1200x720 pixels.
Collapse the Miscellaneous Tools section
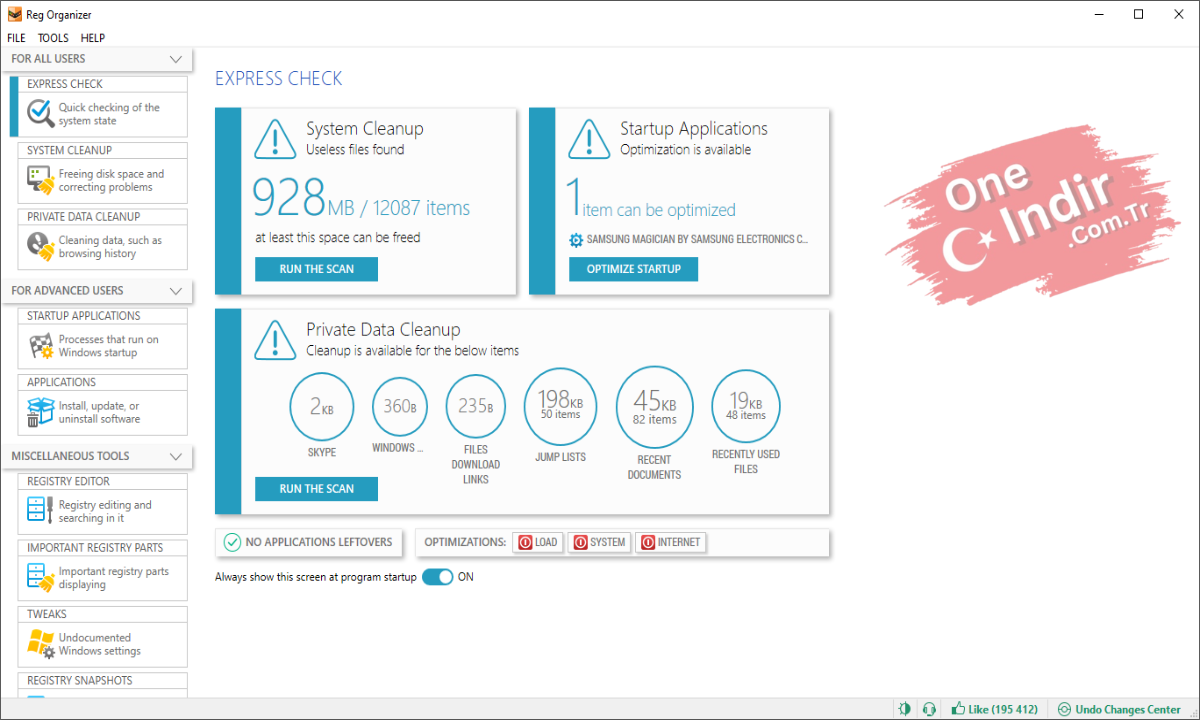[x=176, y=456]
